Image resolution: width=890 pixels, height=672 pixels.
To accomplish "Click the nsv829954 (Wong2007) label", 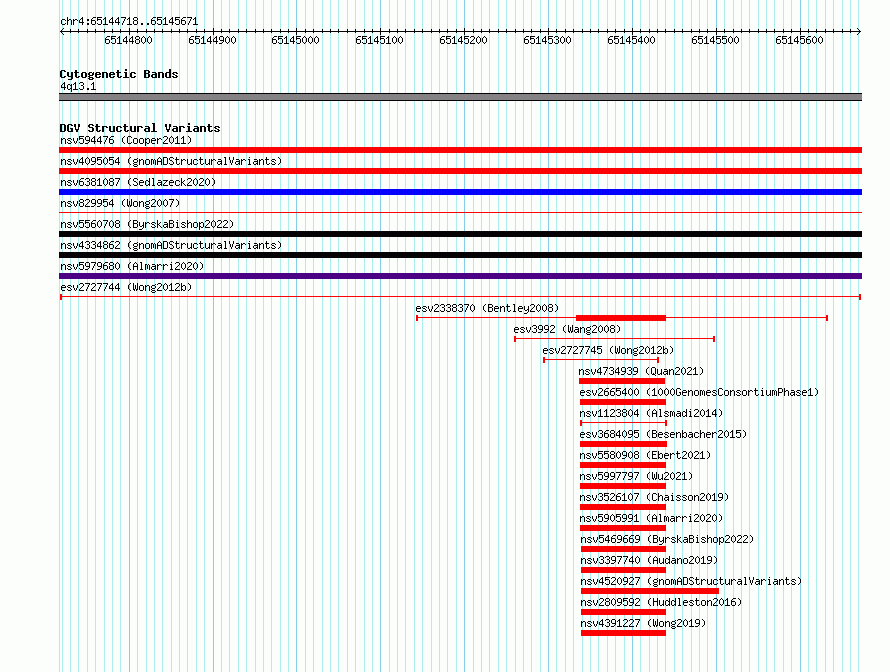I will click(x=120, y=203).
